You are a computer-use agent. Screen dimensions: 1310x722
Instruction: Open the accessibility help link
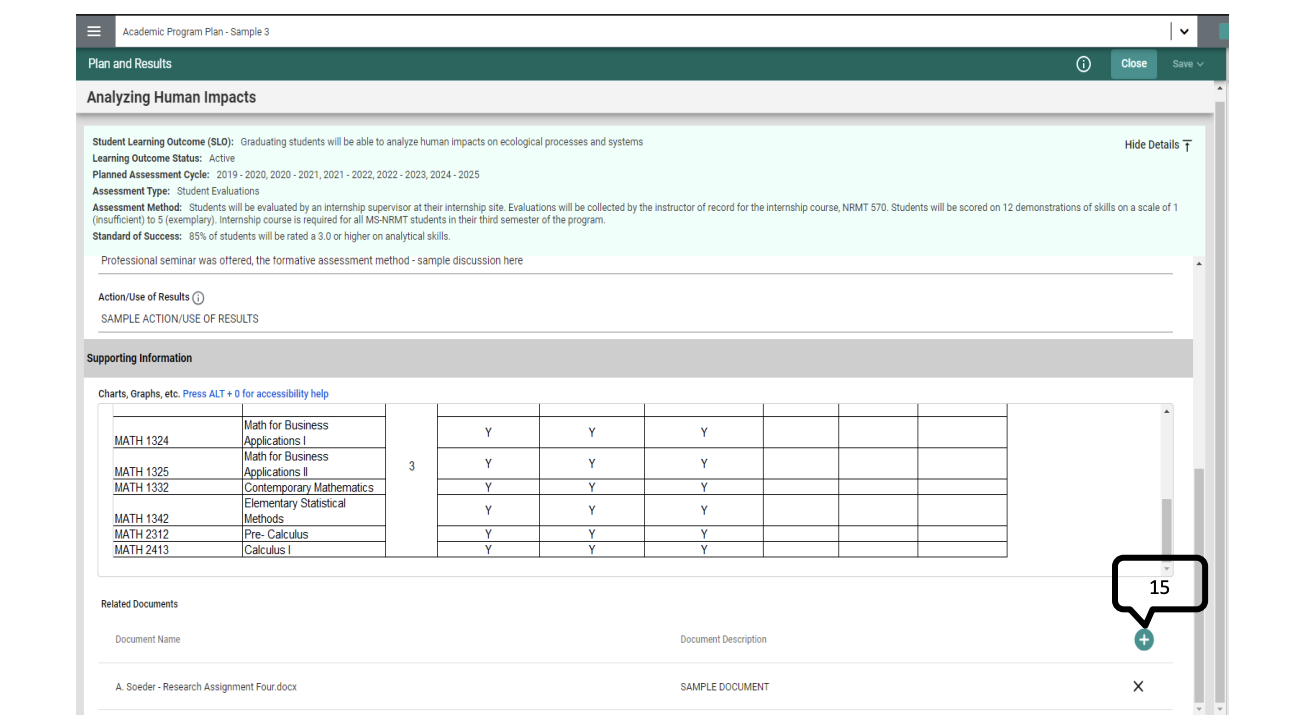point(255,393)
